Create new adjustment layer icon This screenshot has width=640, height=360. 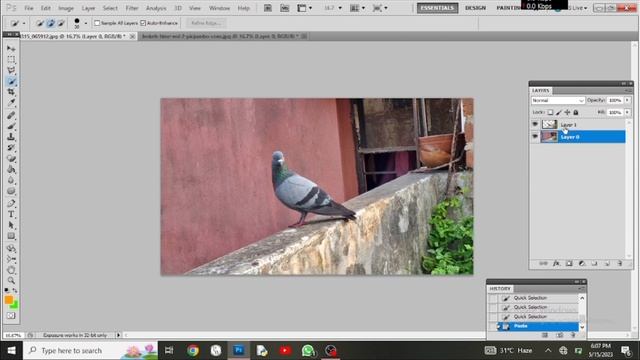(582, 264)
